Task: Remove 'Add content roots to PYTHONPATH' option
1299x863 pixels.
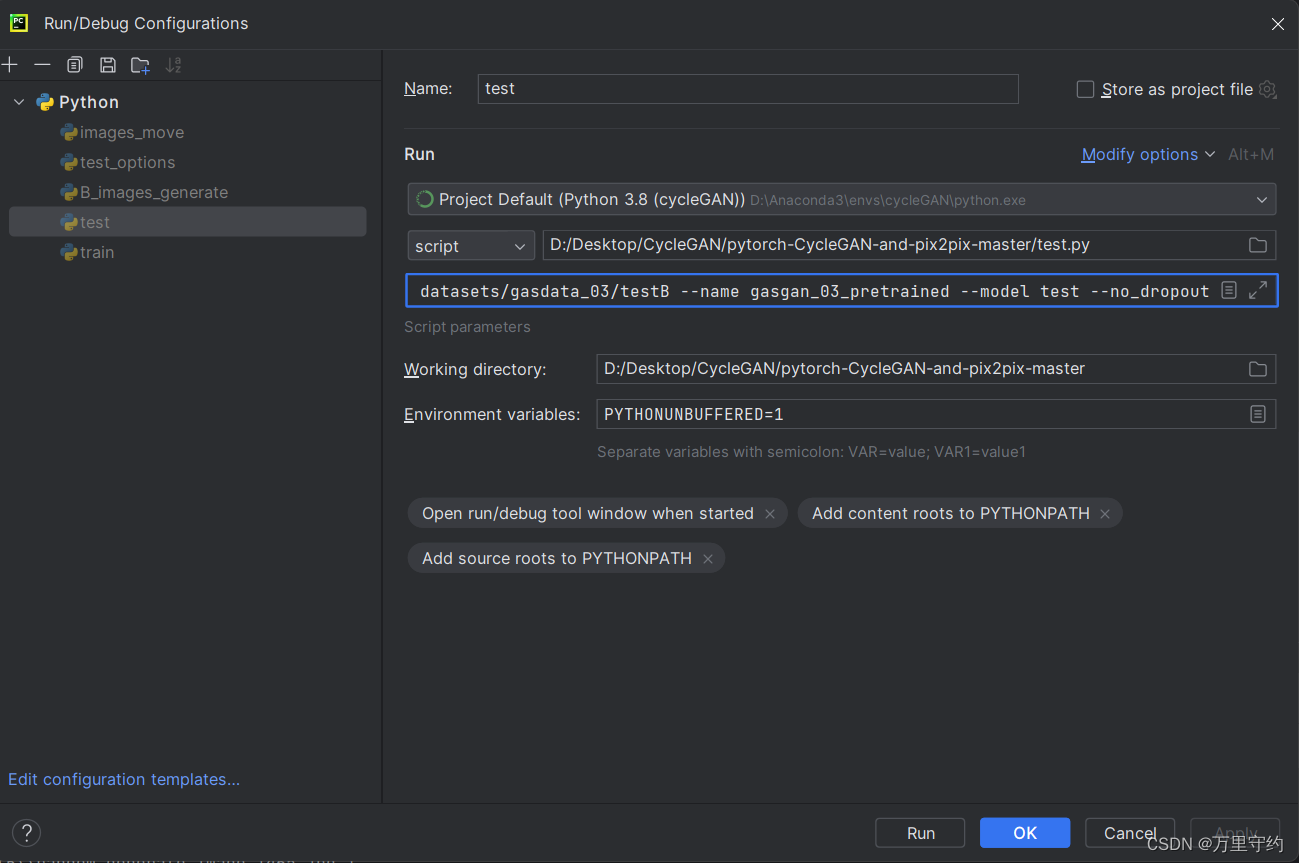Action: click(x=1105, y=514)
